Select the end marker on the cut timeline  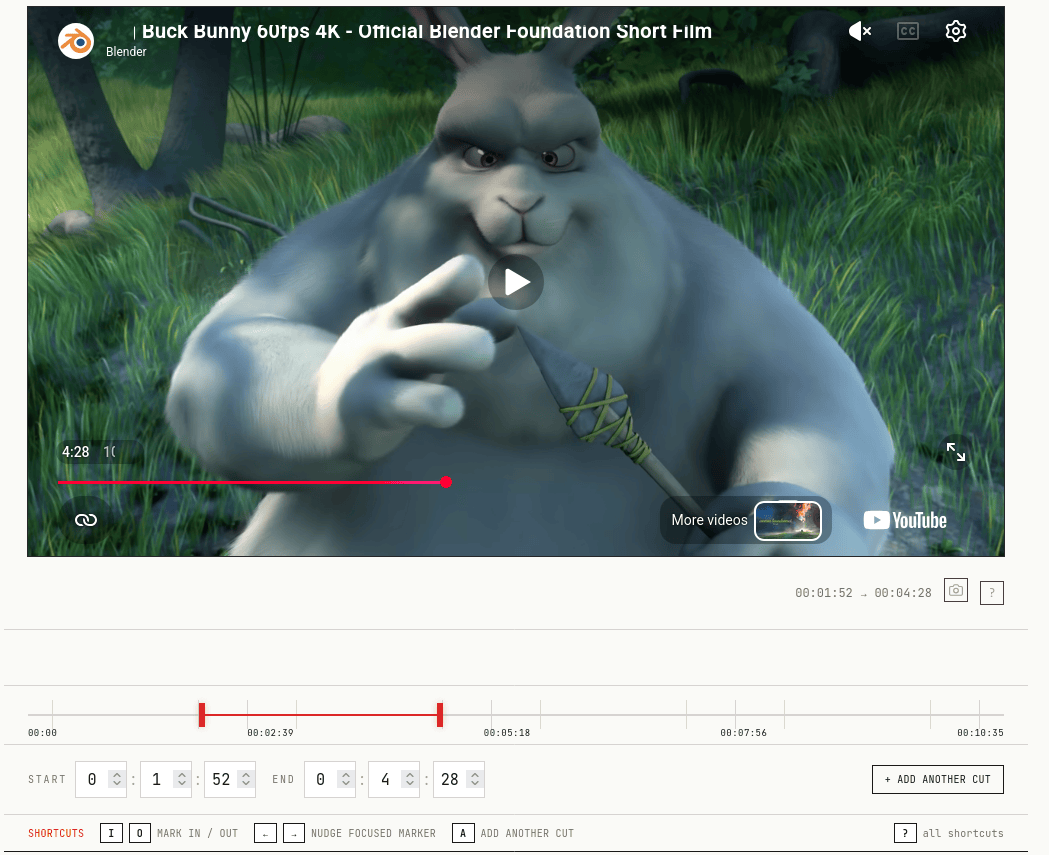tap(440, 715)
